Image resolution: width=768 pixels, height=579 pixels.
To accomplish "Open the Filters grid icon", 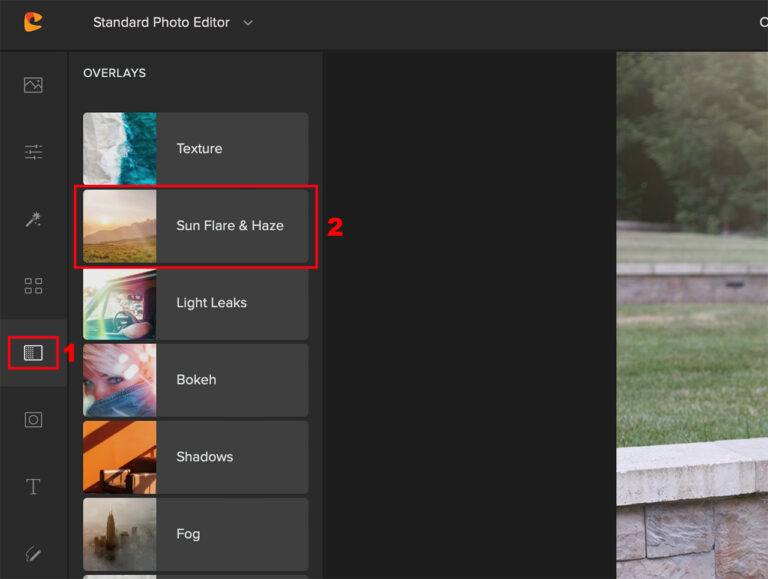I will coord(33,286).
